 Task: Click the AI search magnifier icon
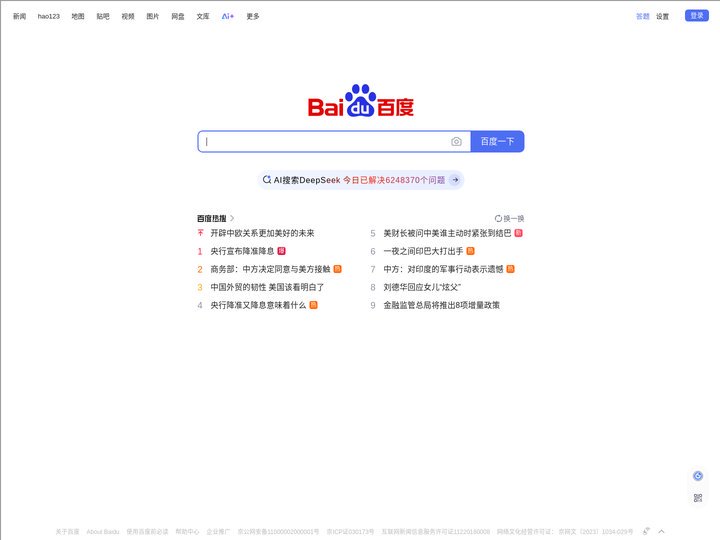[x=266, y=180]
